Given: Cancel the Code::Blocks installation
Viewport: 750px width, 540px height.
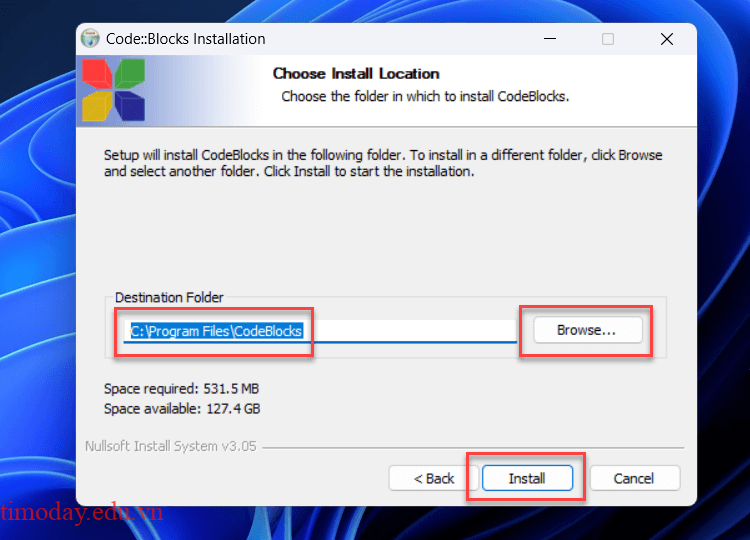Looking at the screenshot, I should click(634, 478).
